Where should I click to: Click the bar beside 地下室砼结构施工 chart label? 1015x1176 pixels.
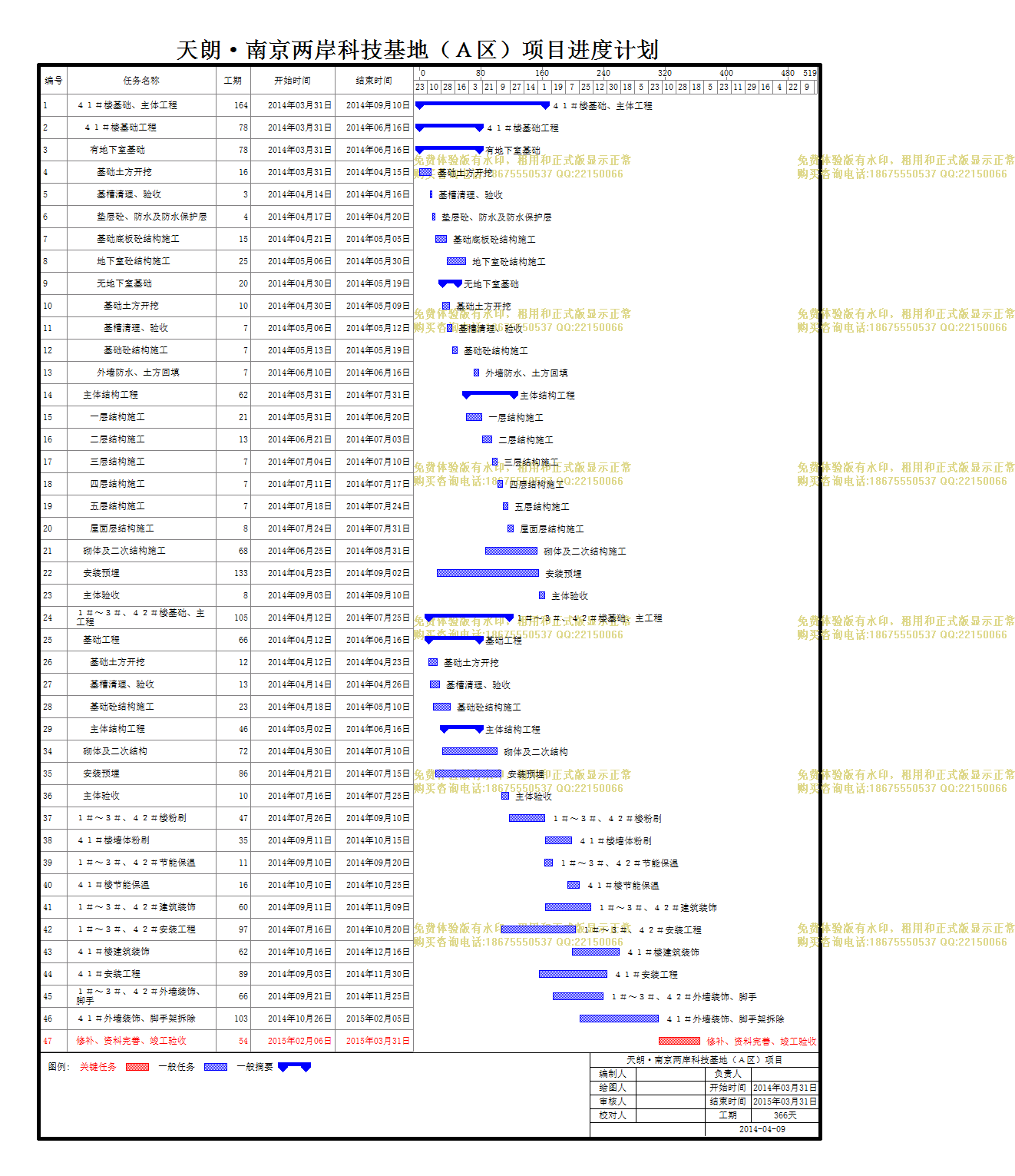[456, 261]
